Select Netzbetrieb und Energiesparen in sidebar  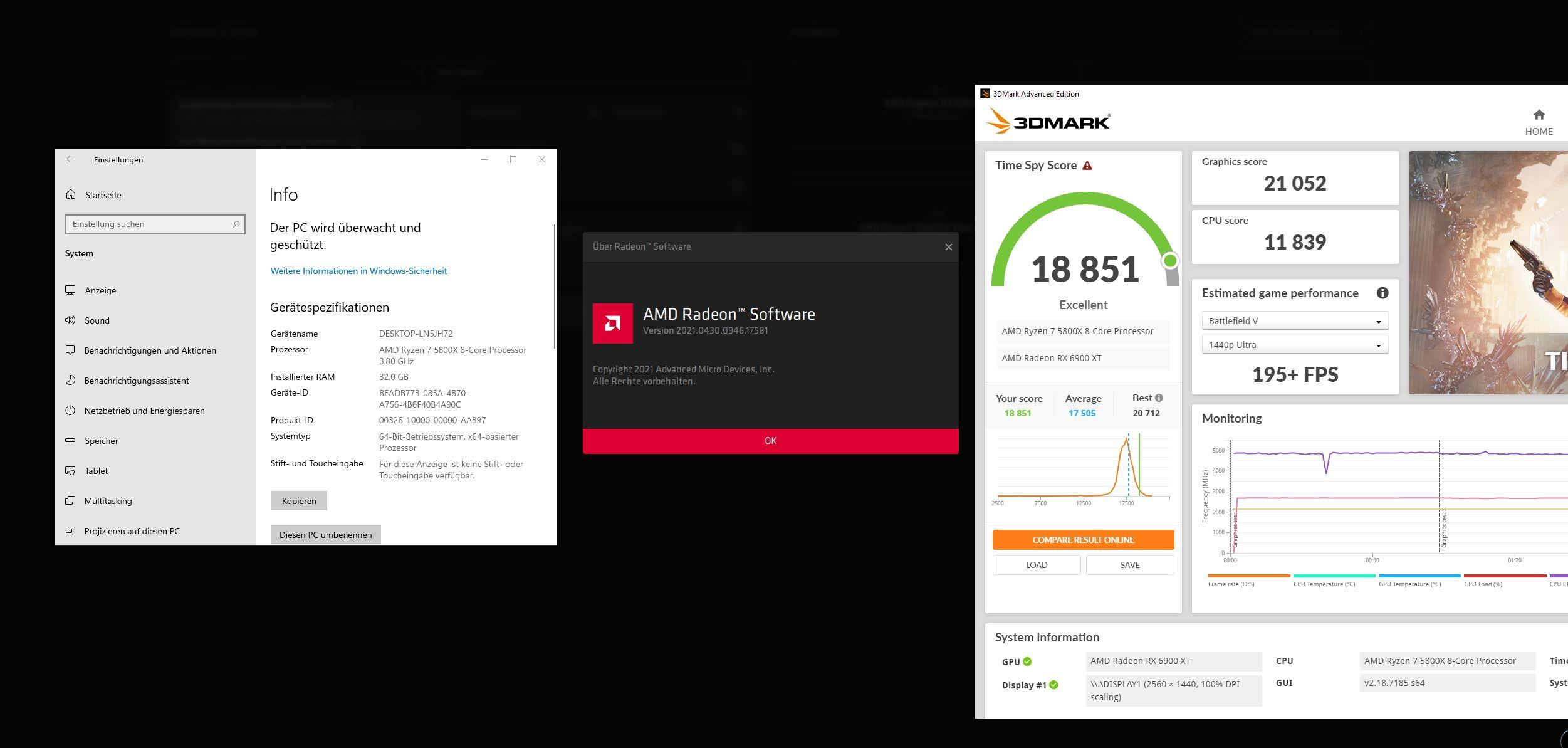[144, 411]
